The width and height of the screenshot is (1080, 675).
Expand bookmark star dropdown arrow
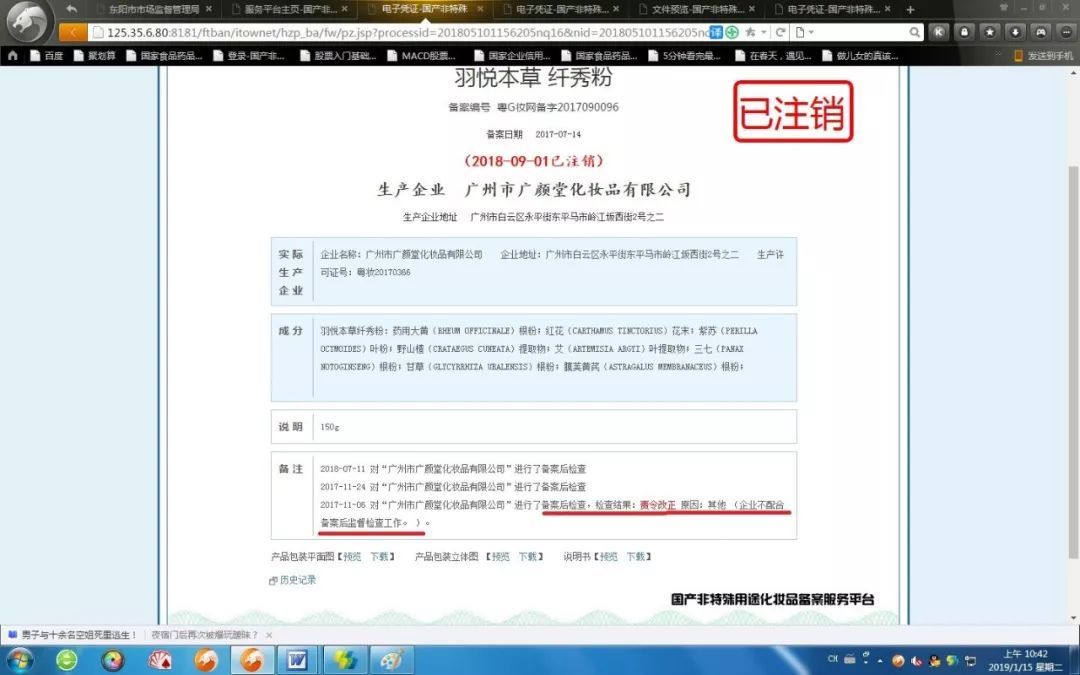tap(763, 32)
